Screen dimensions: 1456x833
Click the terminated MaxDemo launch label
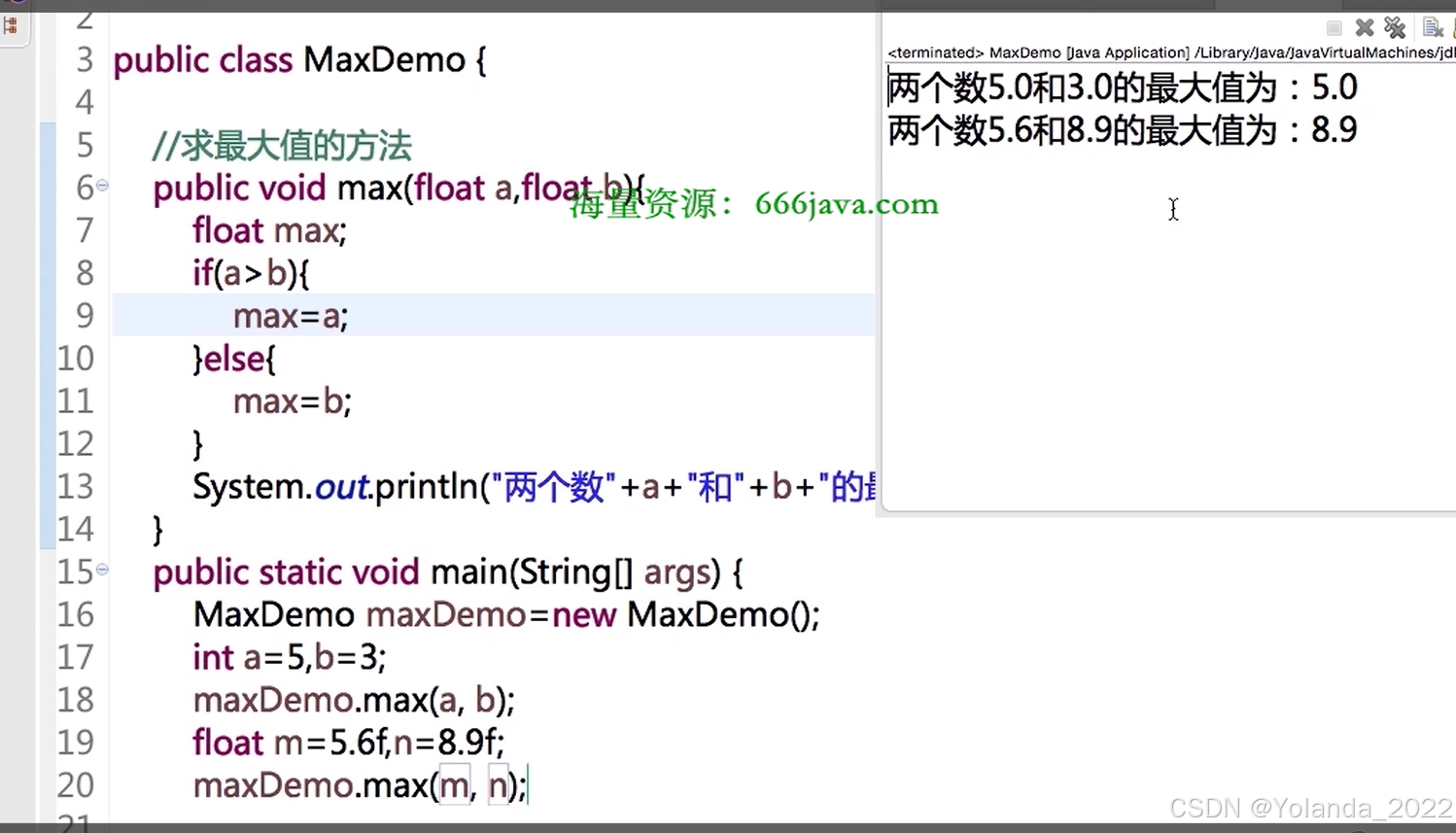point(1171,52)
